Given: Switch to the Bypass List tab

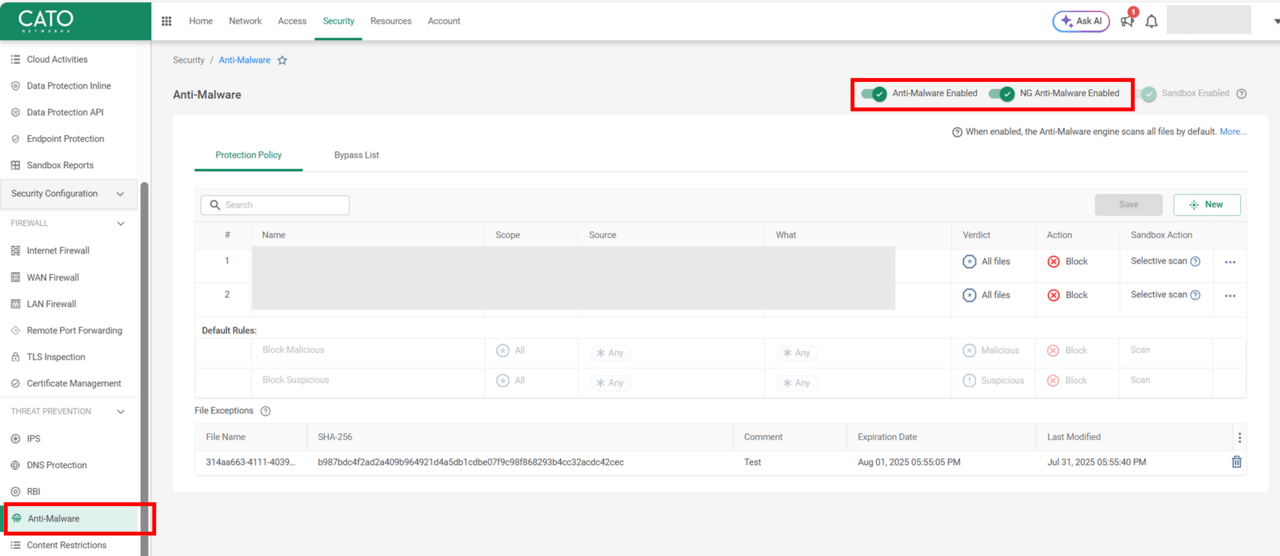Looking at the screenshot, I should pos(357,155).
